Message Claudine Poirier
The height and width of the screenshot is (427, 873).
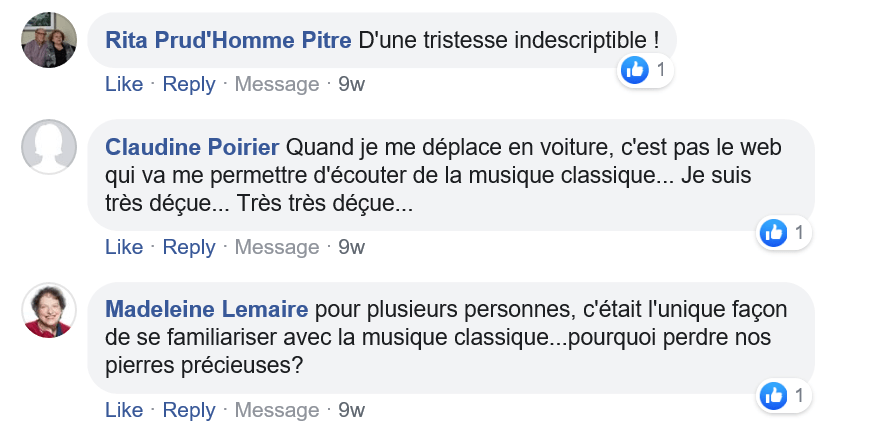click(277, 247)
